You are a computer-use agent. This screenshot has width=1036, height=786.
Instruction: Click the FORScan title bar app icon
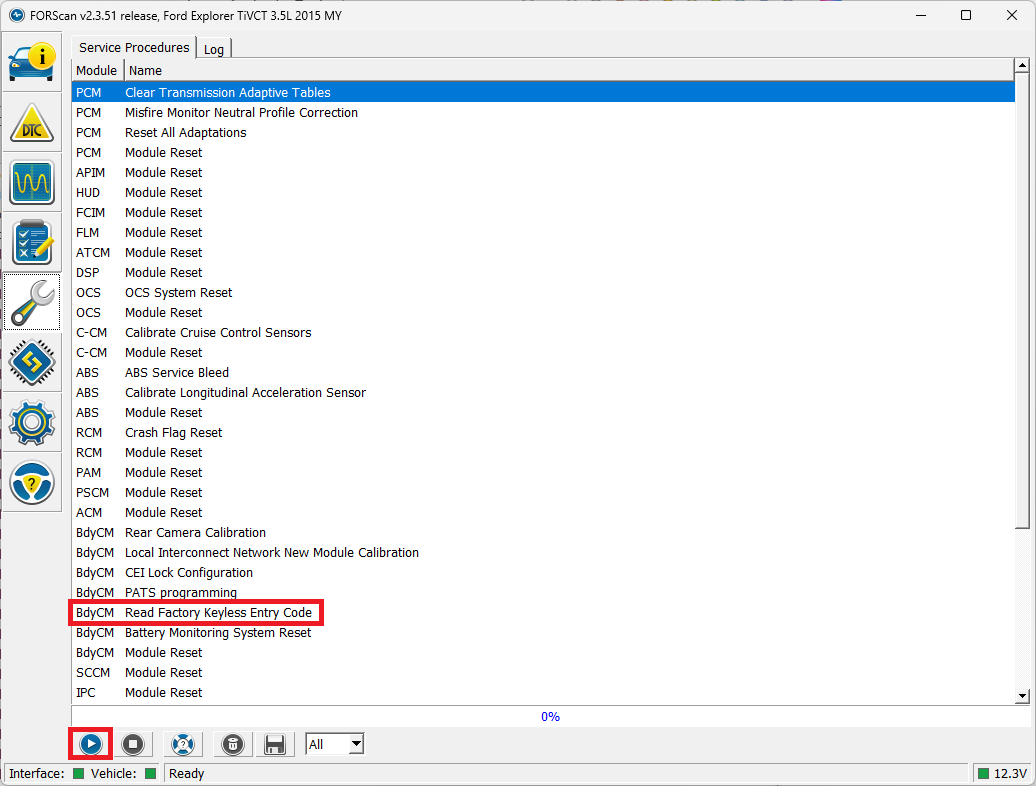pos(17,15)
